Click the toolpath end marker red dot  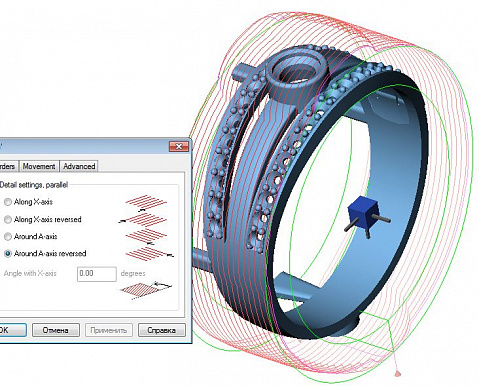397,373
